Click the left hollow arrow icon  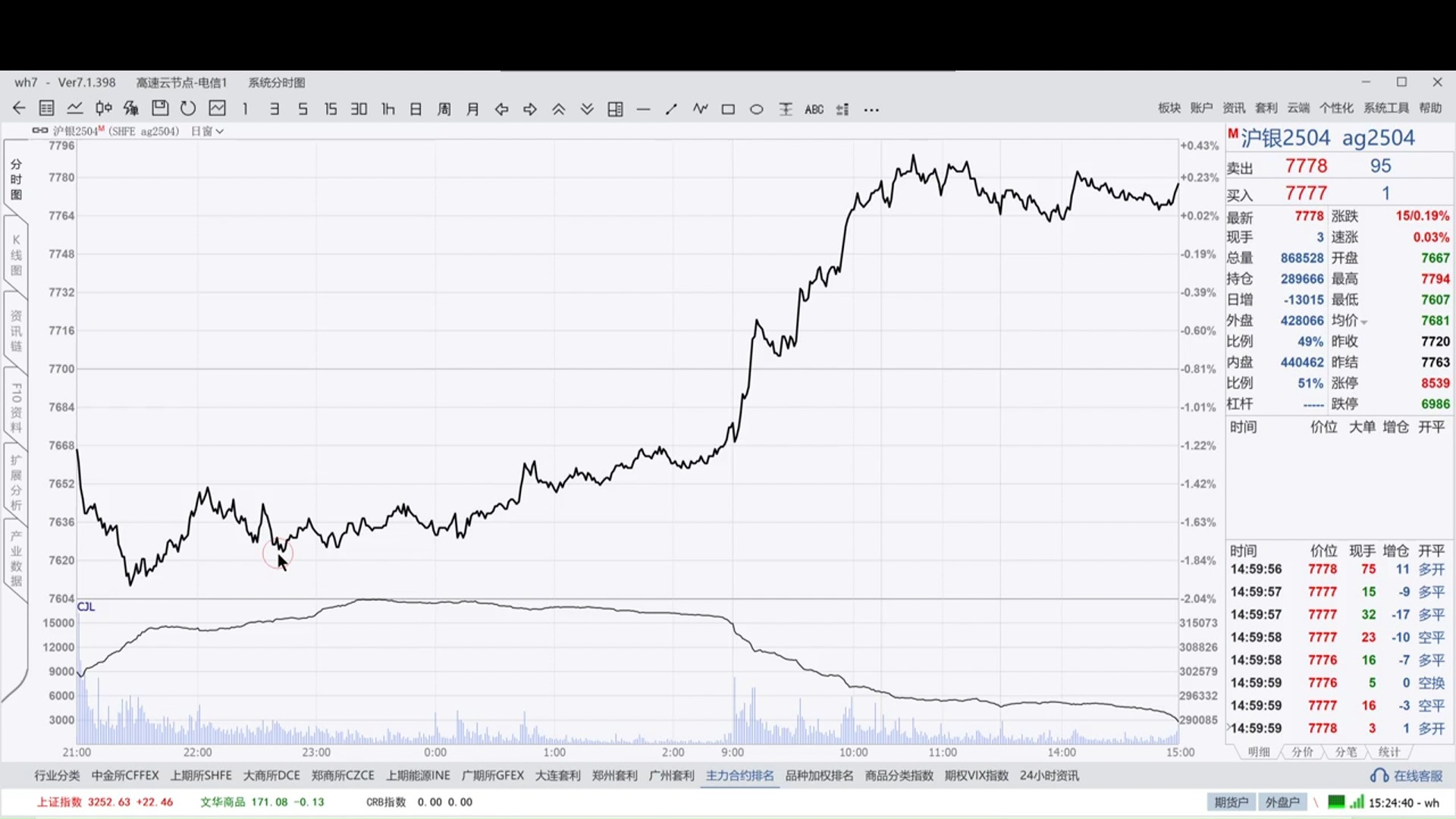(x=501, y=109)
